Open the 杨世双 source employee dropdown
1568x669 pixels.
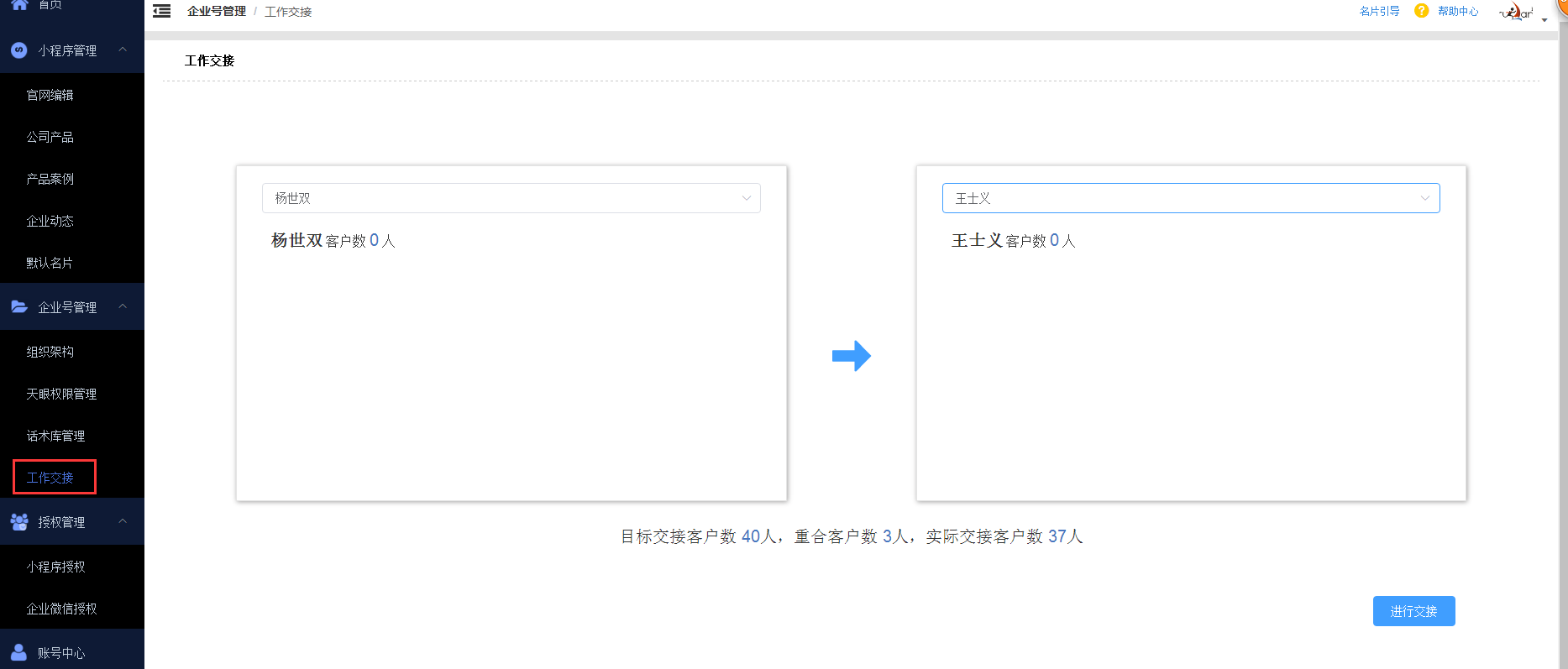(511, 198)
